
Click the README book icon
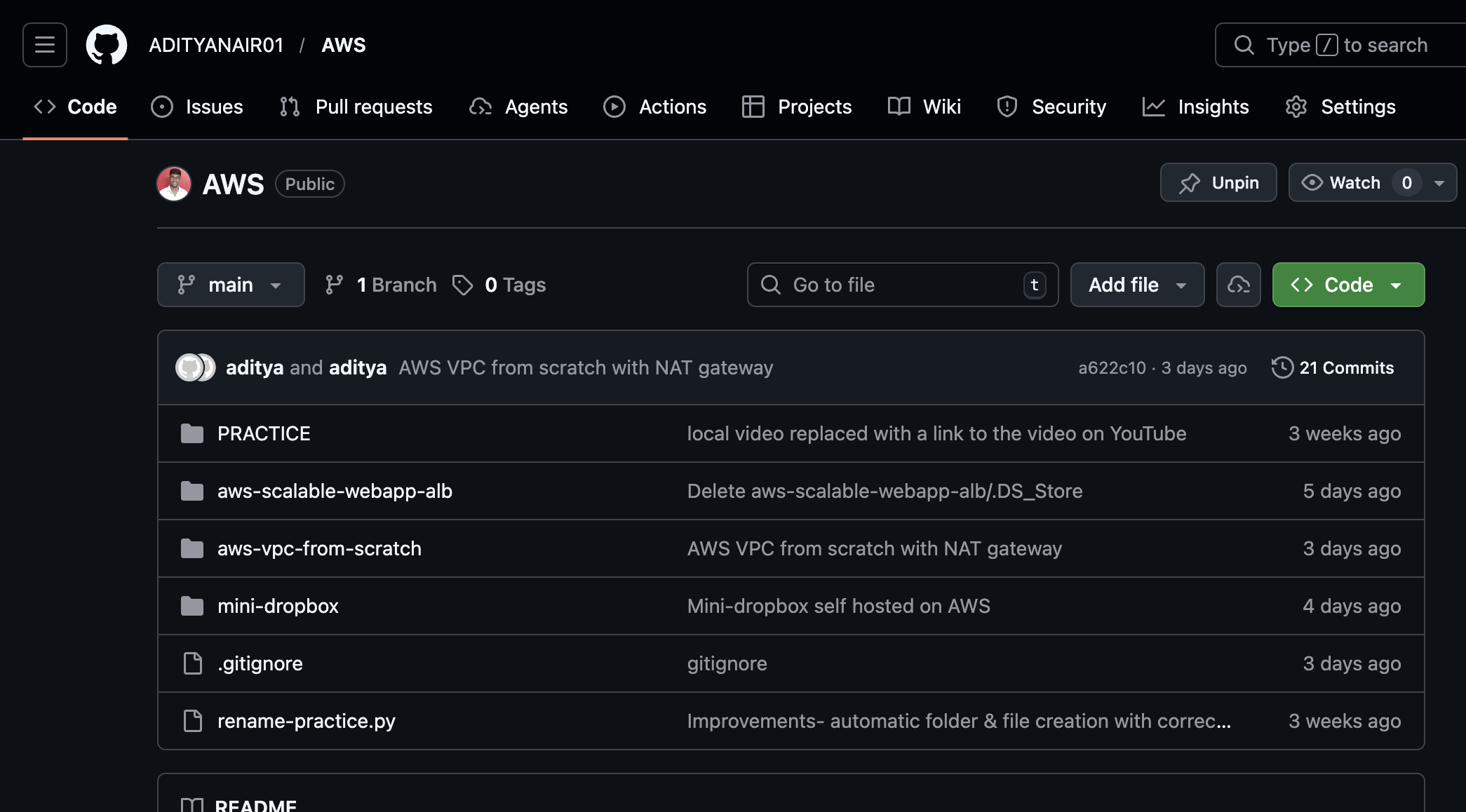point(192,805)
